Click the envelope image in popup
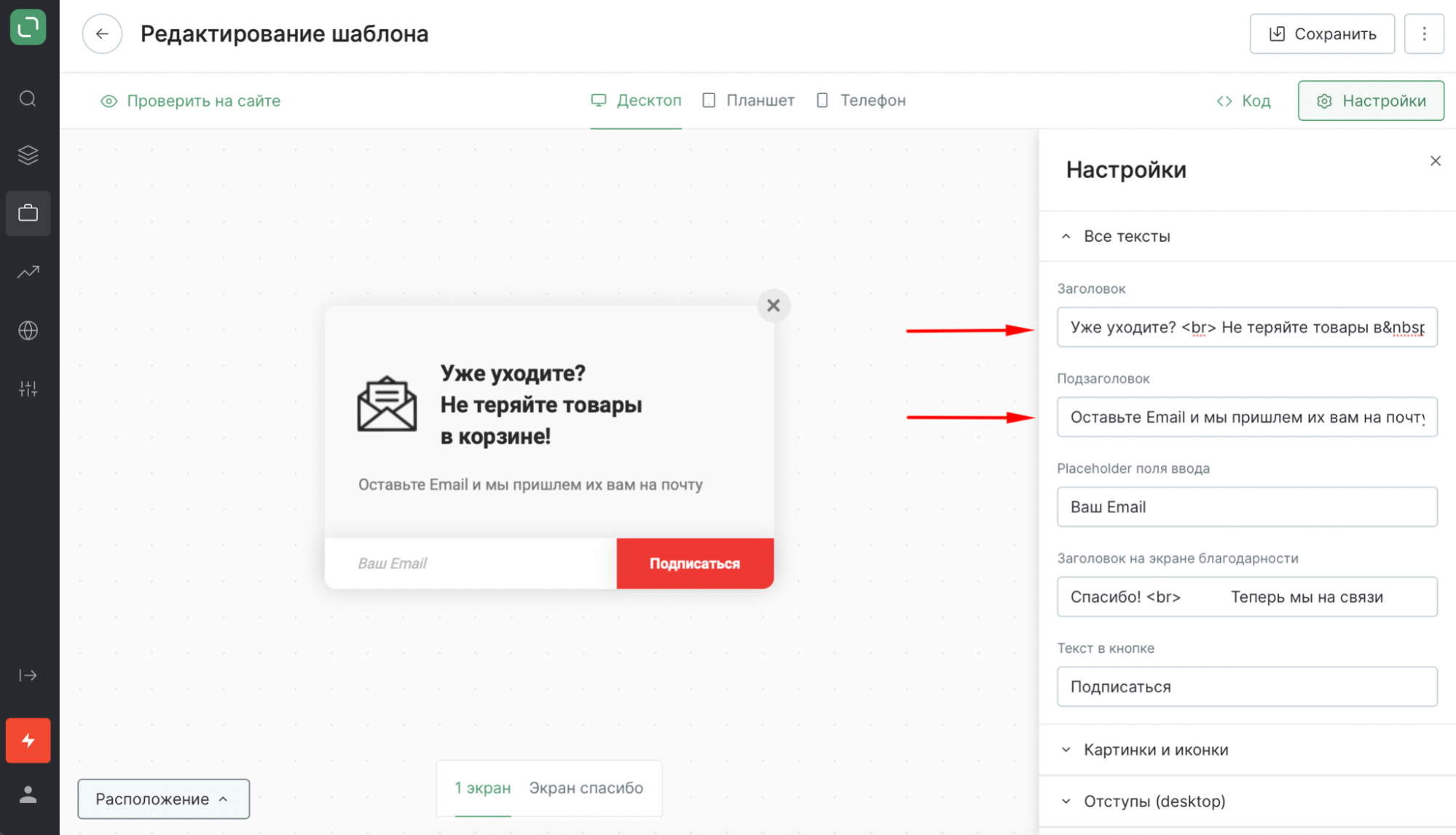1456x835 pixels. click(x=387, y=404)
